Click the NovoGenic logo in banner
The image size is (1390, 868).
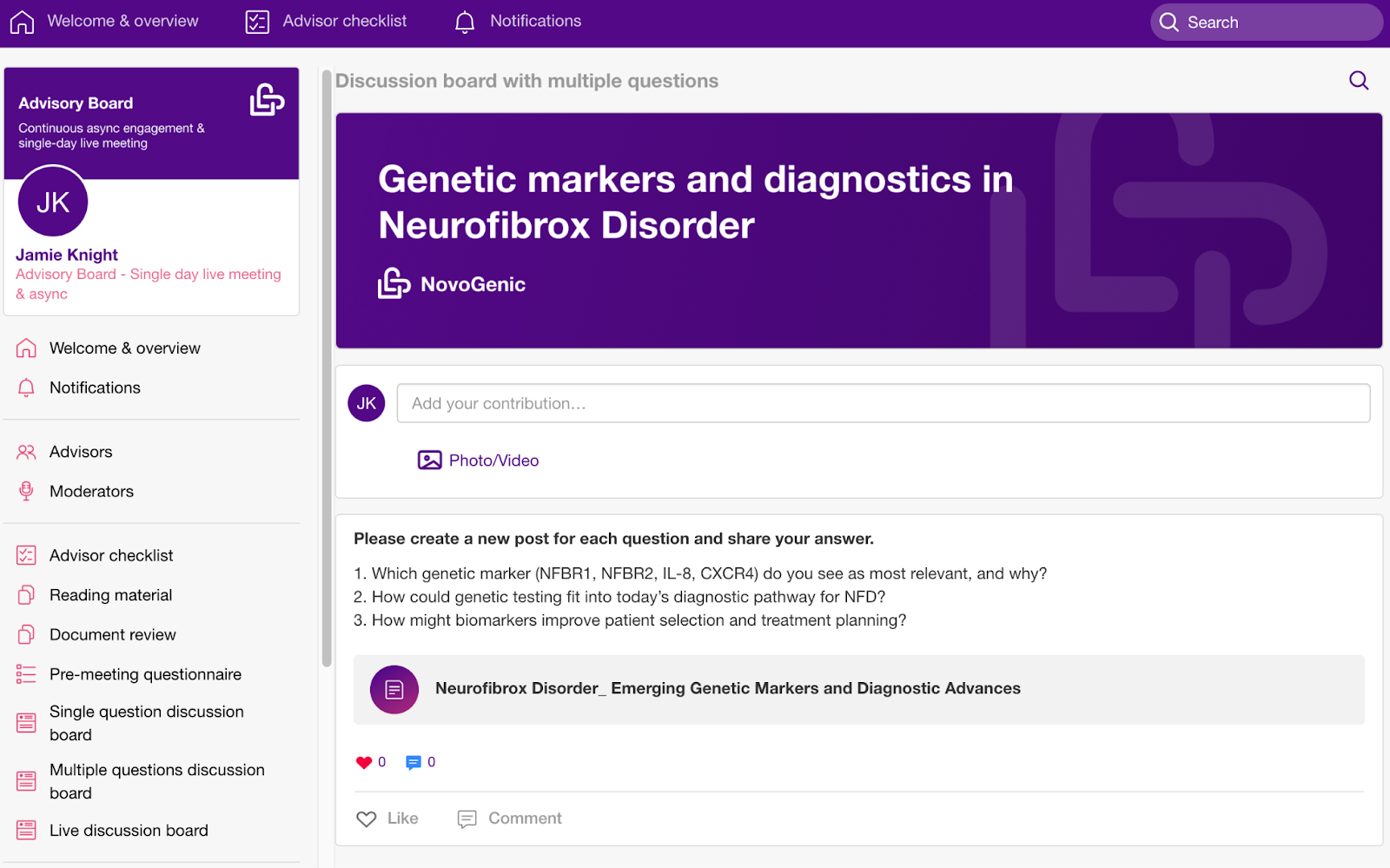452,284
